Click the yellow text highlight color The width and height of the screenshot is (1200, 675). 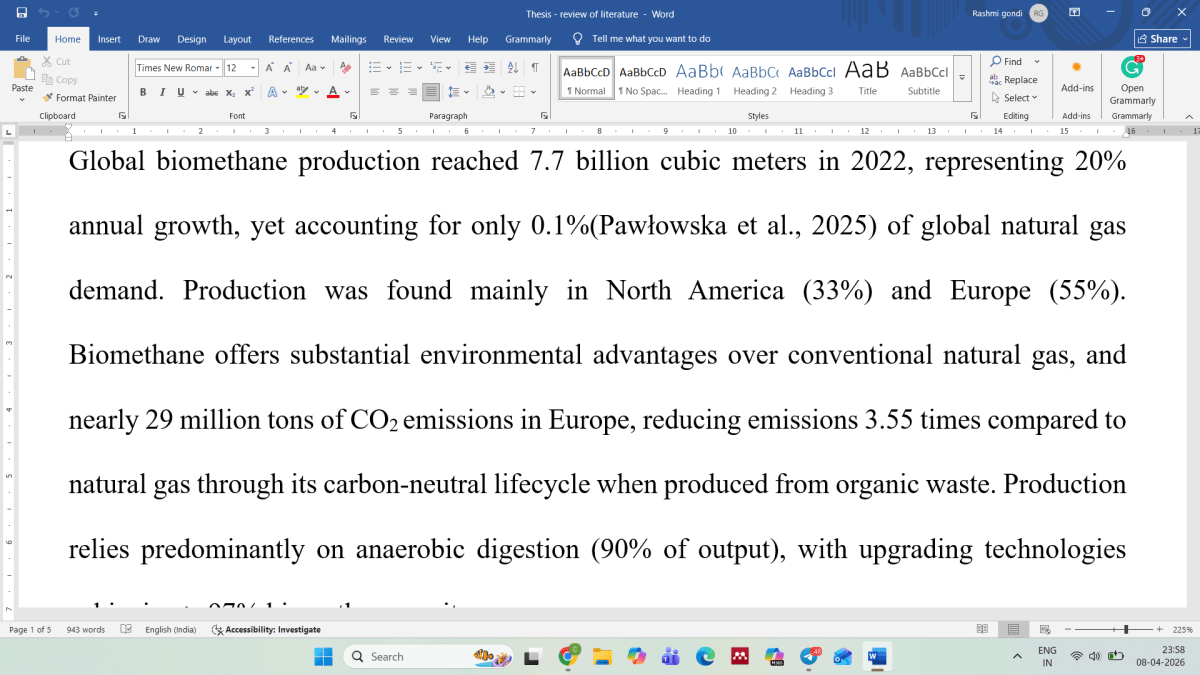click(x=300, y=92)
